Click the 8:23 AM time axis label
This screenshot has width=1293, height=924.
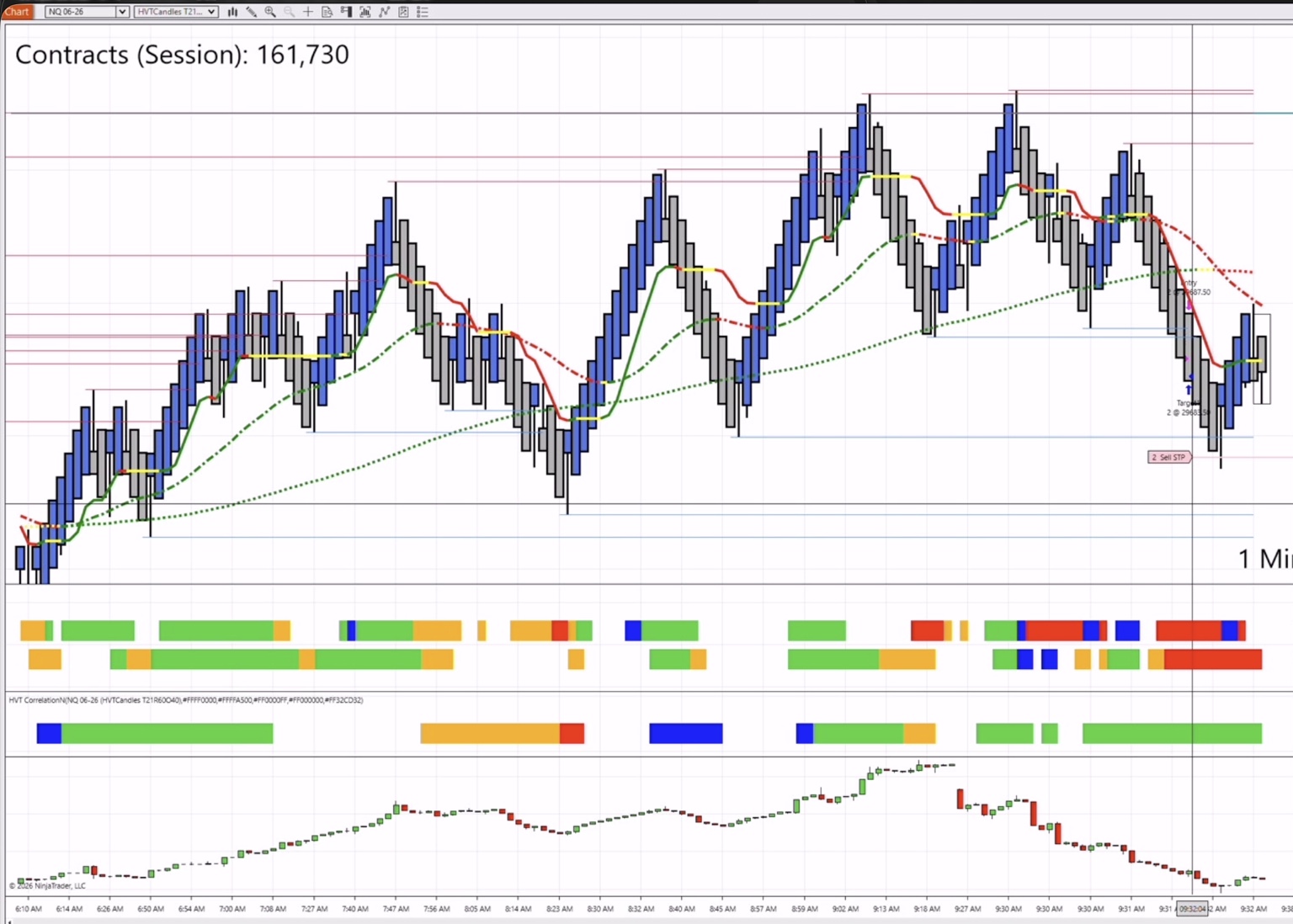(560, 909)
